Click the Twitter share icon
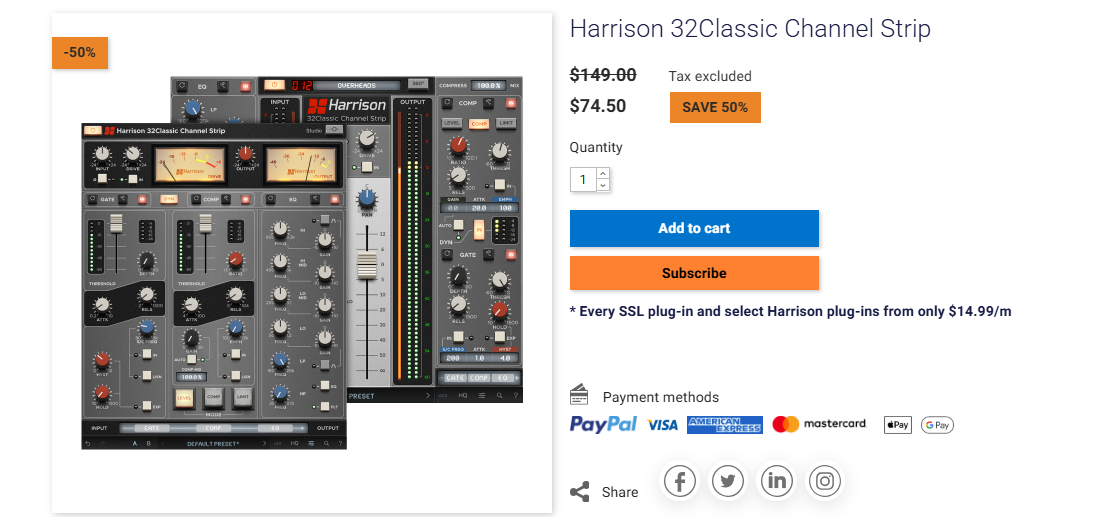 (x=727, y=481)
